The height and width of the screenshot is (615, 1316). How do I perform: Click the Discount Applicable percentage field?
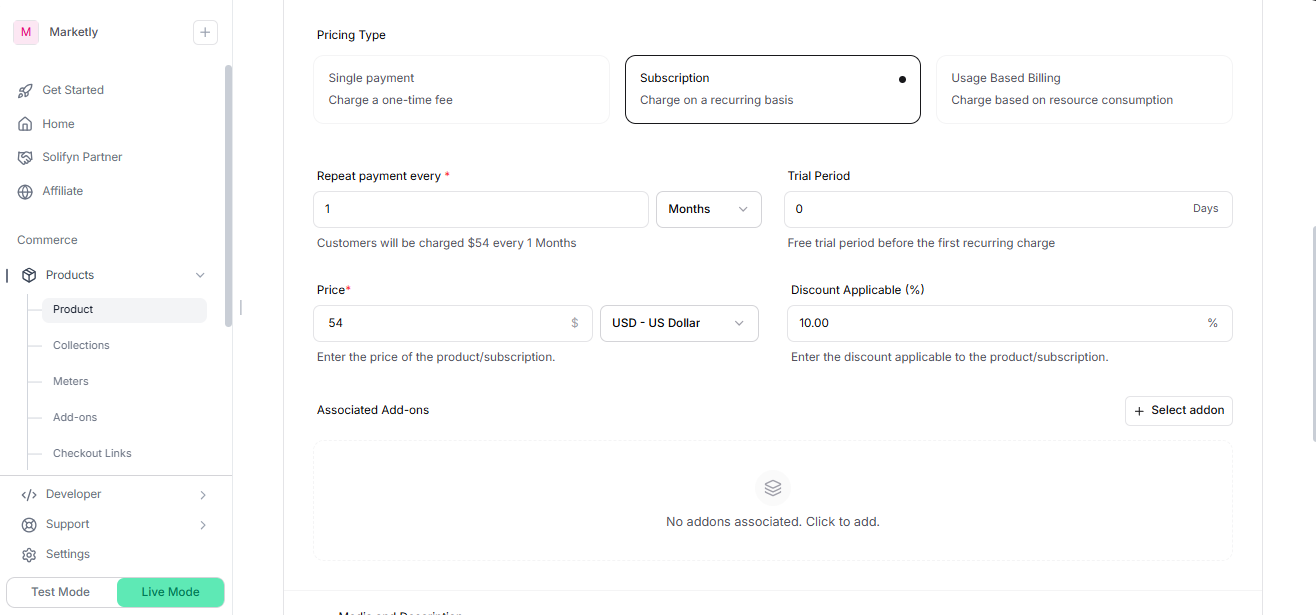coord(1010,323)
